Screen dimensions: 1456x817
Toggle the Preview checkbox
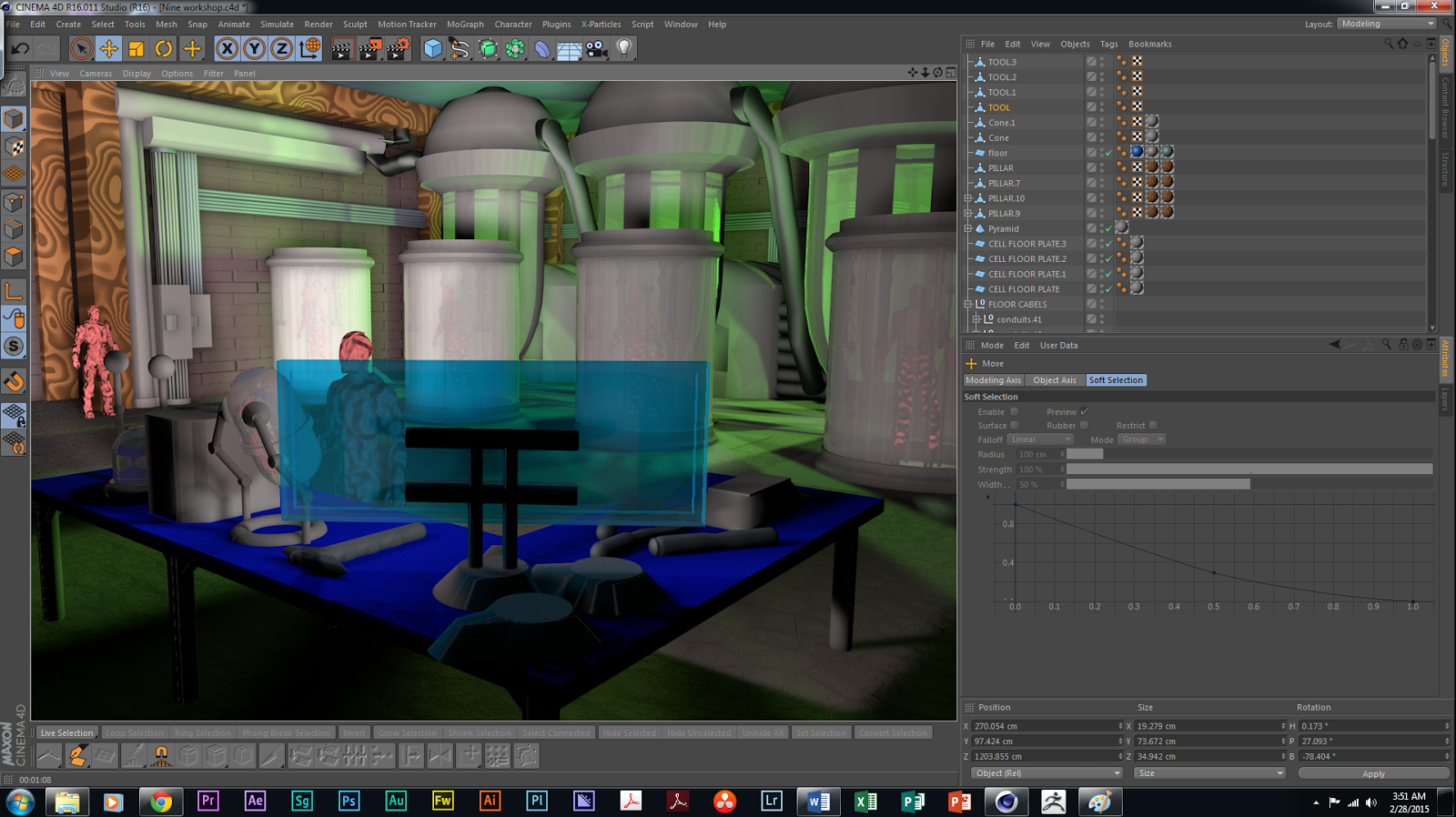(1084, 412)
